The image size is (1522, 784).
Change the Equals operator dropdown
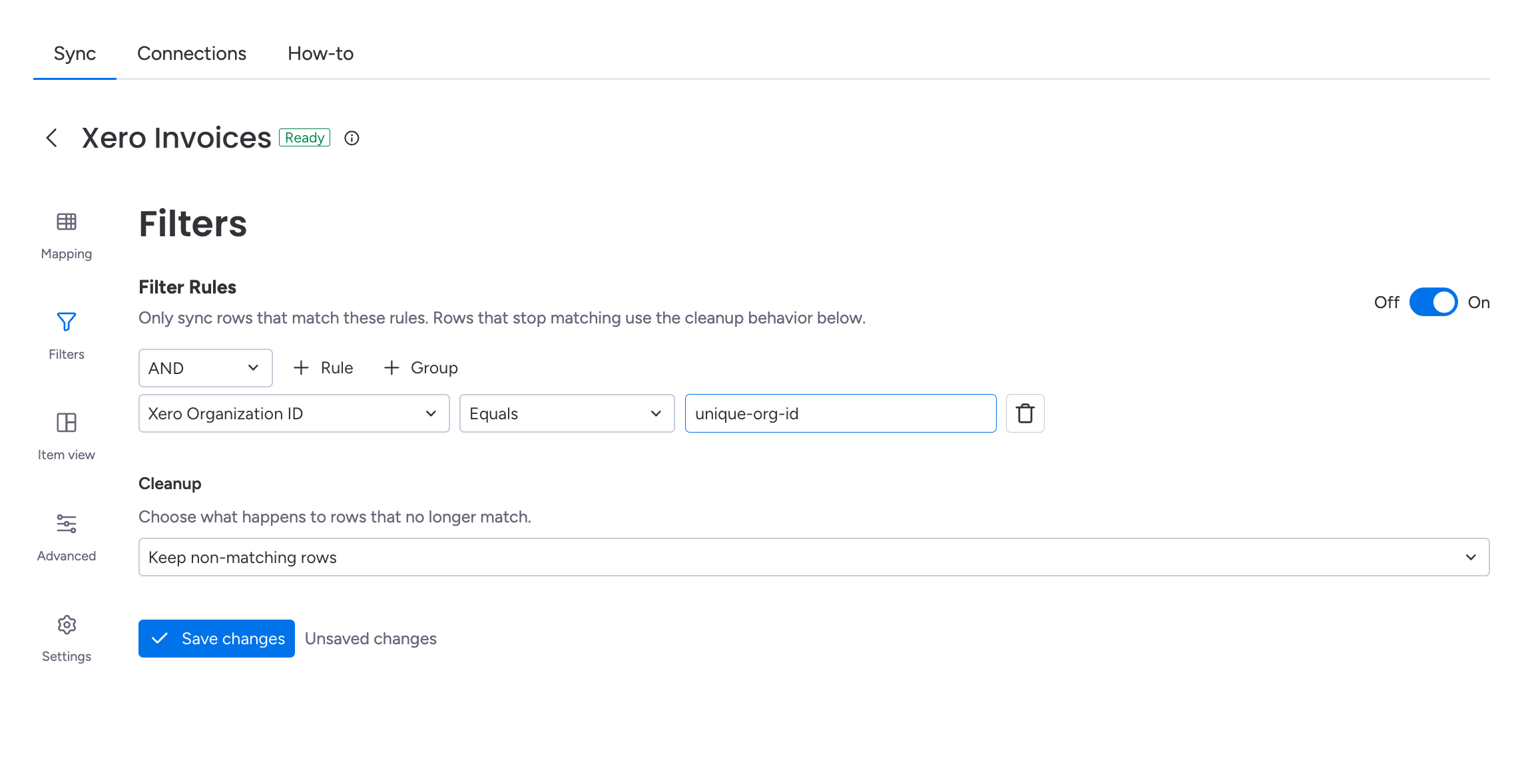(567, 413)
